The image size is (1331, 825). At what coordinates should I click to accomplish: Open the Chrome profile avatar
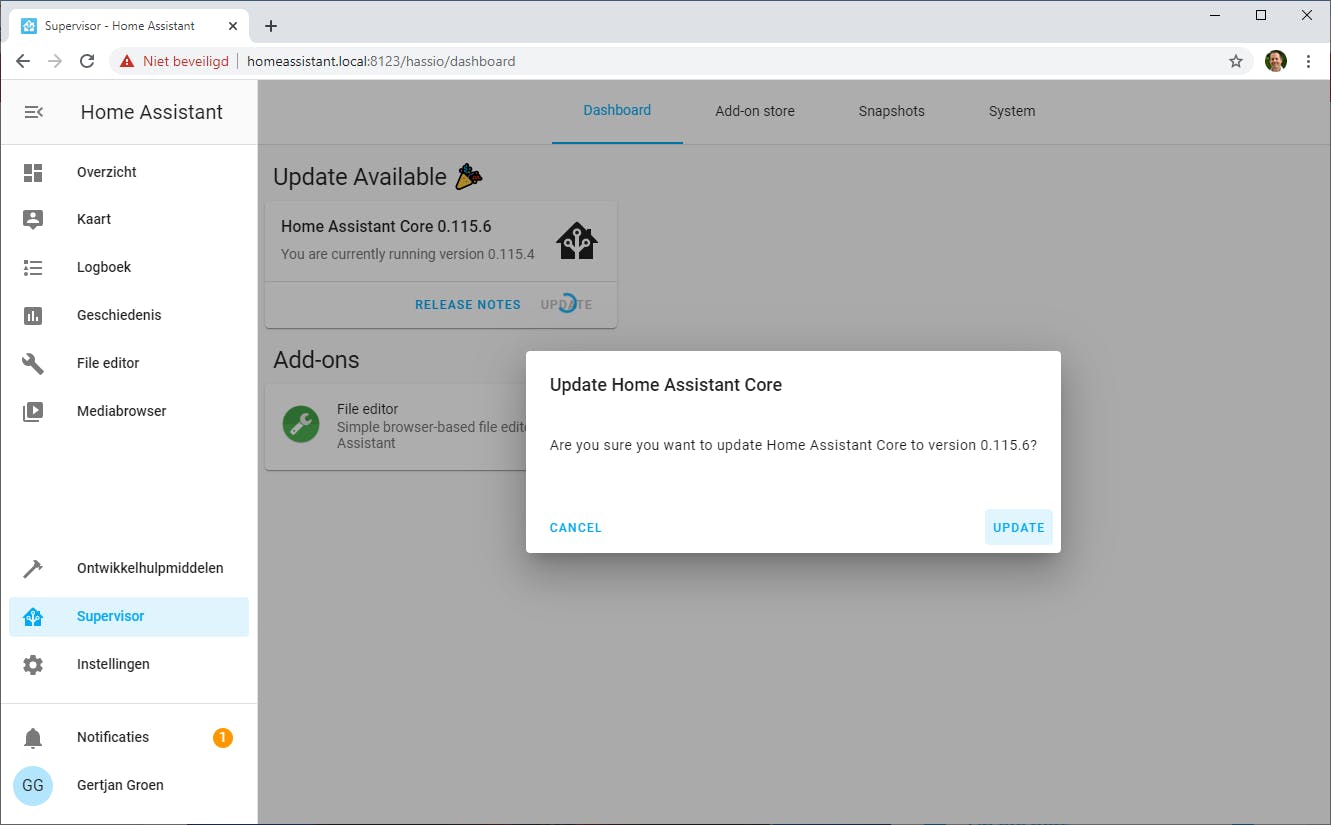1275,61
